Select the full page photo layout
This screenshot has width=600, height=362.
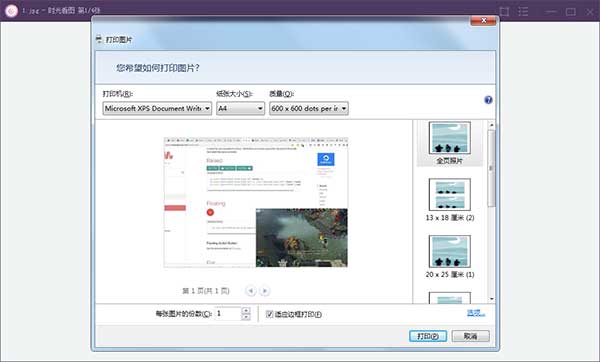(450, 143)
